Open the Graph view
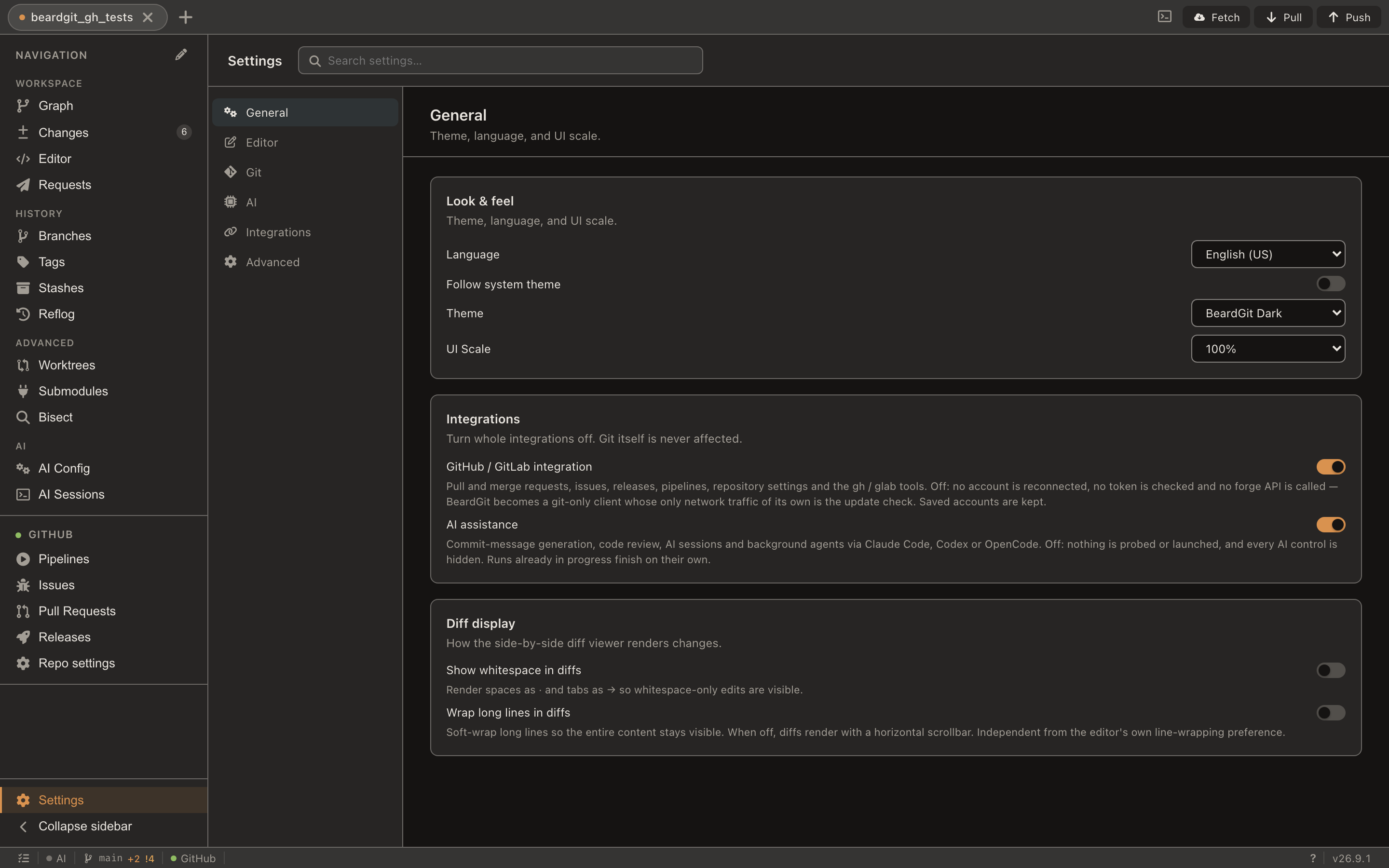 tap(104, 106)
